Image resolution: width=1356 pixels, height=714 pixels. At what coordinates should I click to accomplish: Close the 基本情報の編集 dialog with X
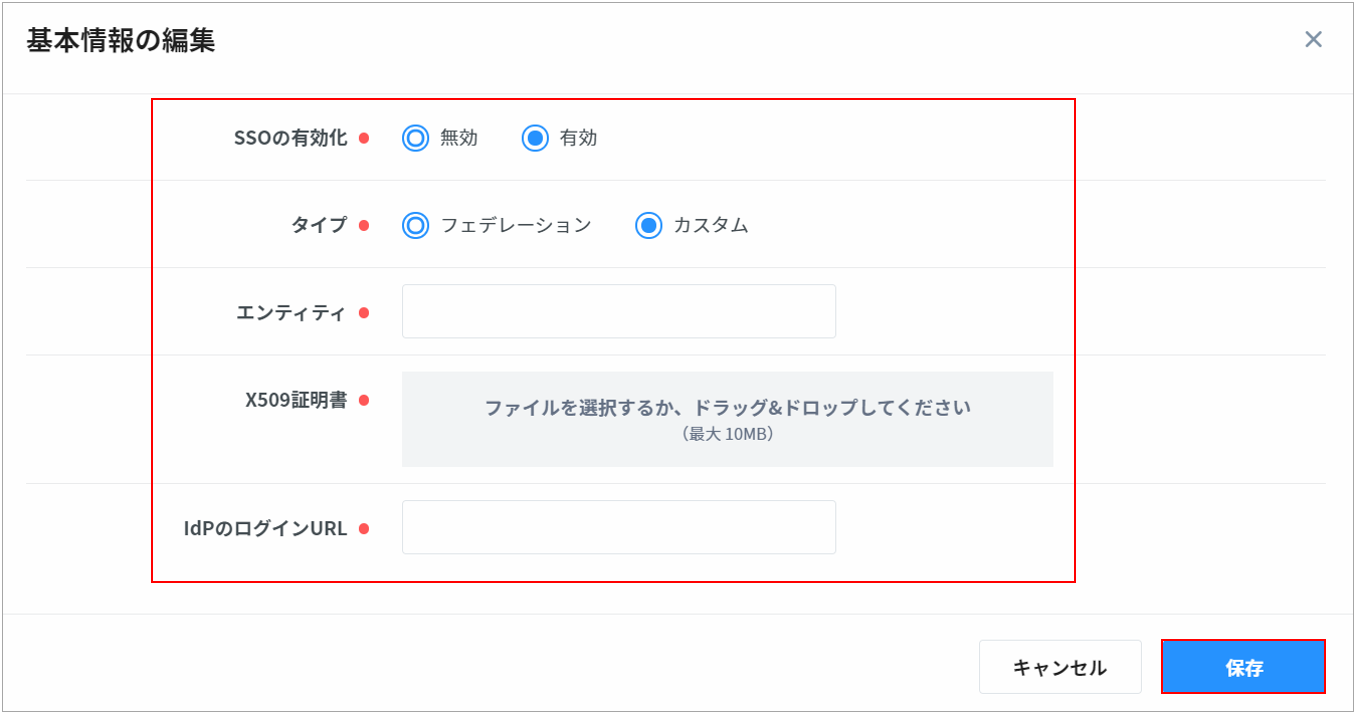(x=1313, y=39)
